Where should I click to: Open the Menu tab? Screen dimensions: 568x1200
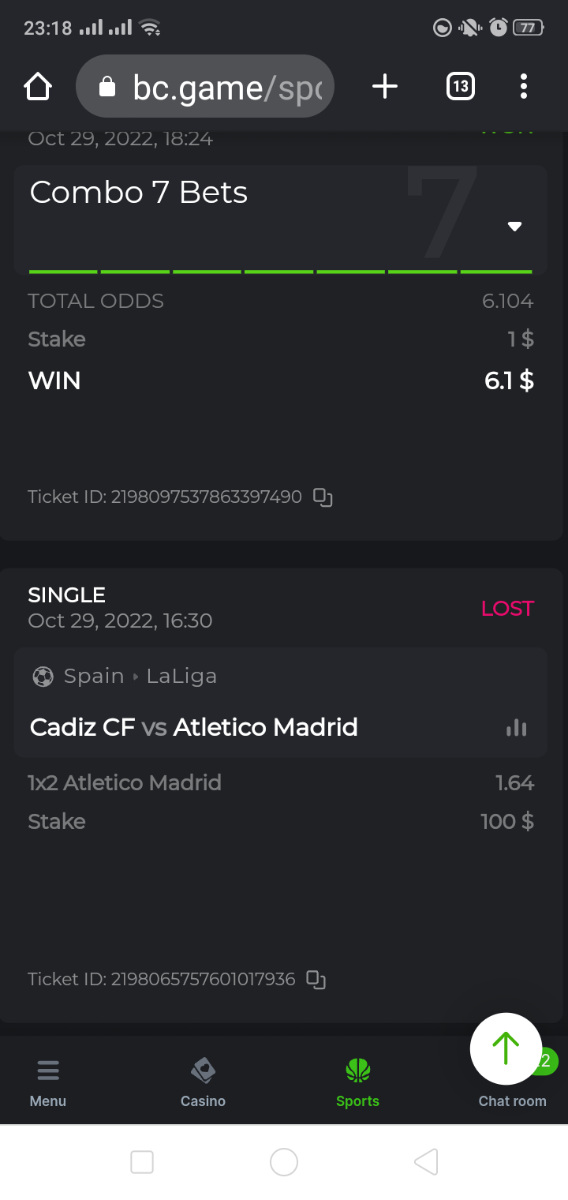click(48, 1083)
